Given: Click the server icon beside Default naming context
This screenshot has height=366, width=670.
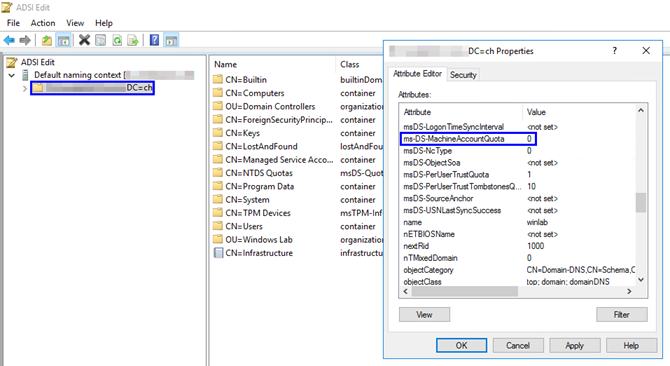Looking at the screenshot, I should (x=25, y=75).
